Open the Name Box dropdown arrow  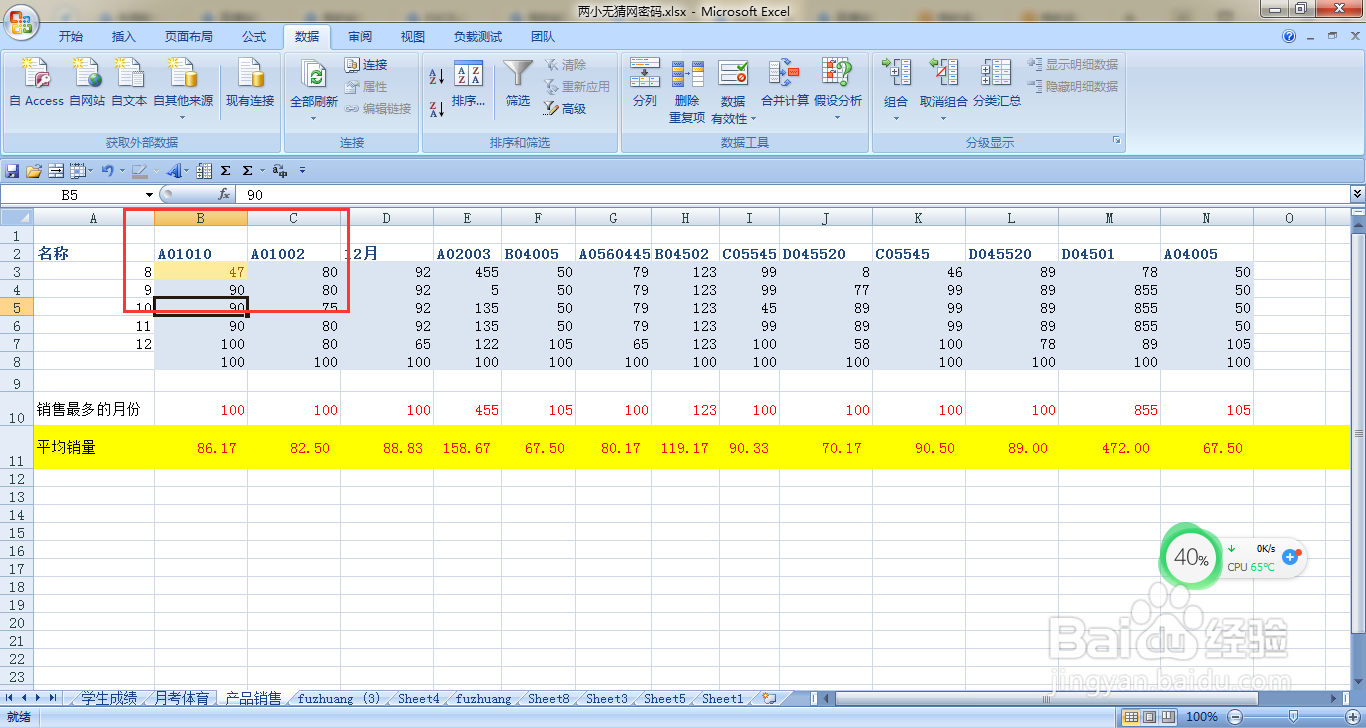click(148, 194)
